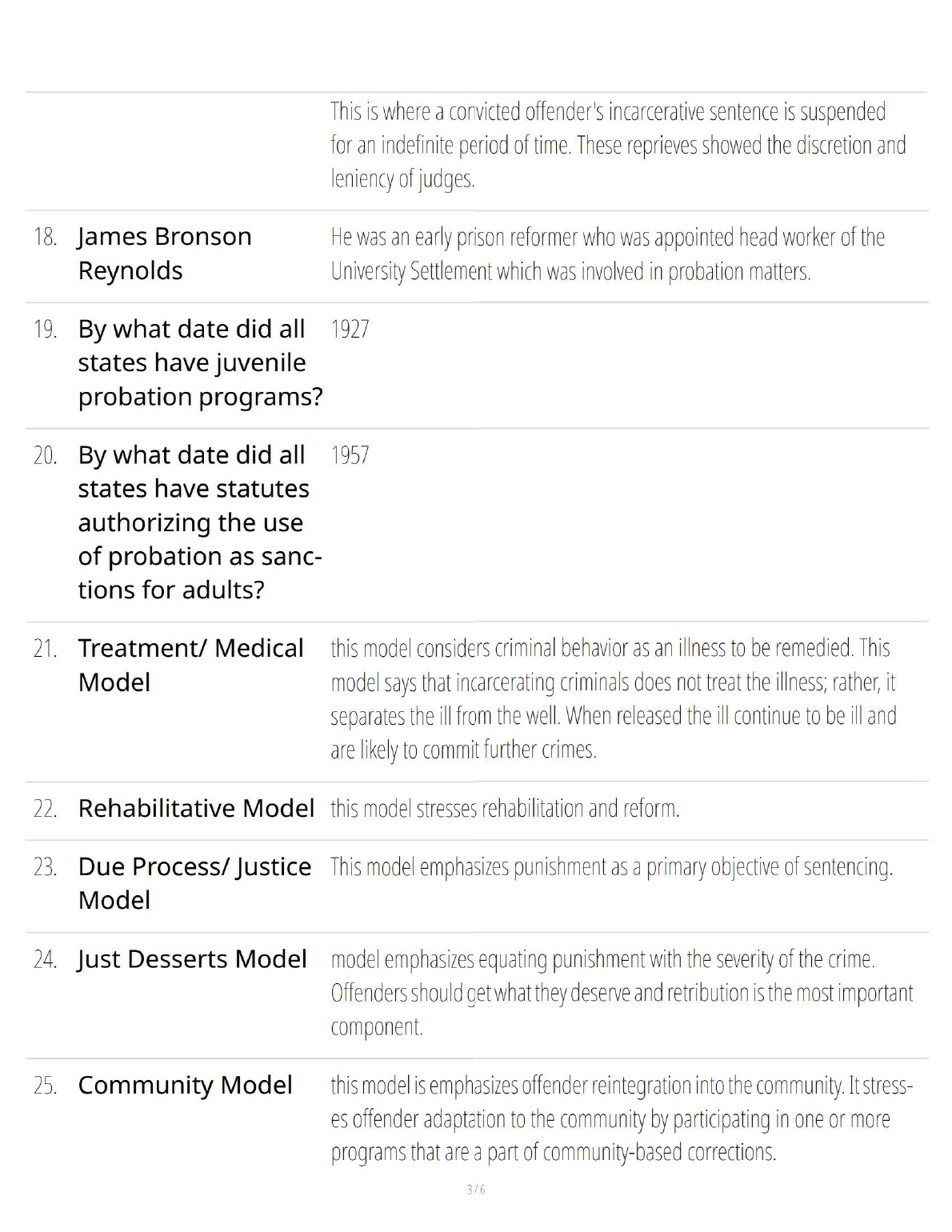Click the adult probation statutes question
952x1232 pixels.
199,522
